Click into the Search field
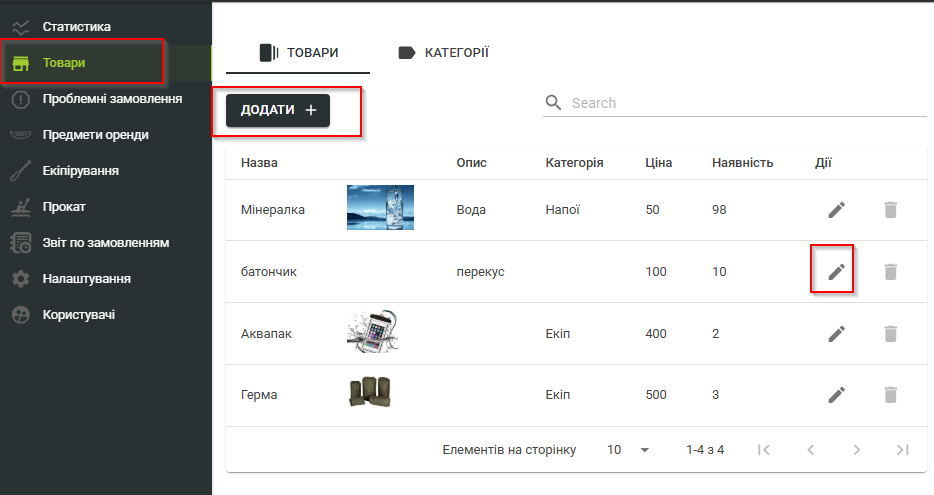The width and height of the screenshot is (934, 495). click(x=745, y=103)
